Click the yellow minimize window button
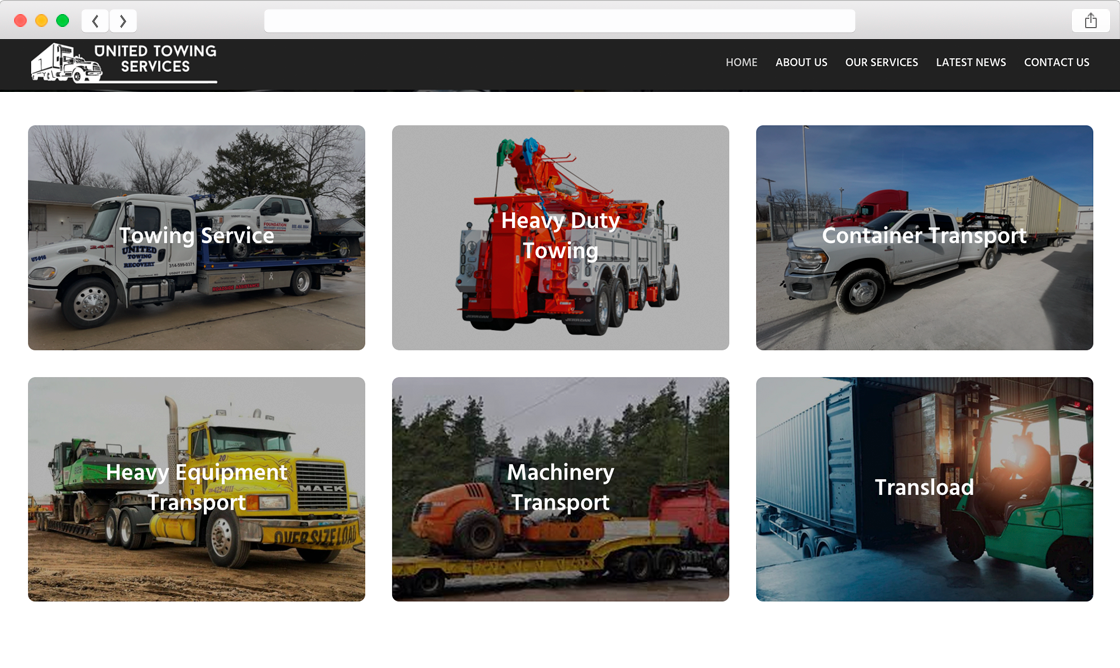Image resolution: width=1120 pixels, height=668 pixels. pos(41,21)
